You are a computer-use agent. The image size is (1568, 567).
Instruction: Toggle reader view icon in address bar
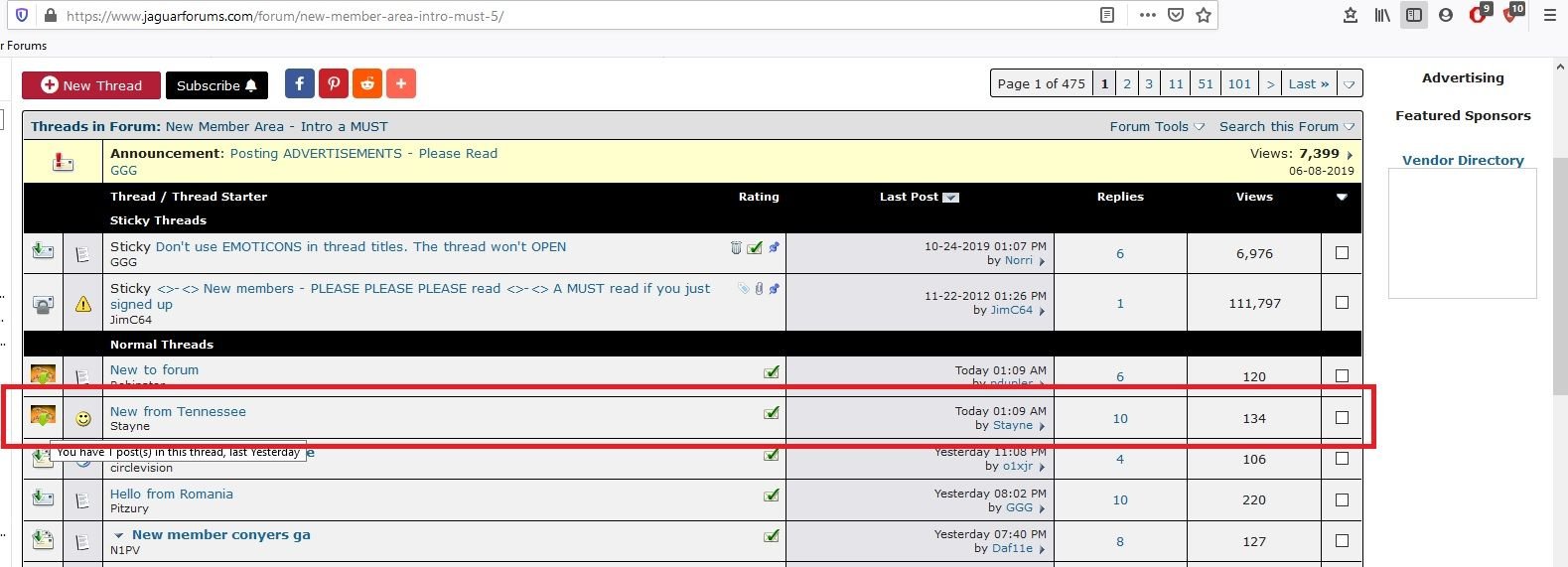tap(1107, 15)
